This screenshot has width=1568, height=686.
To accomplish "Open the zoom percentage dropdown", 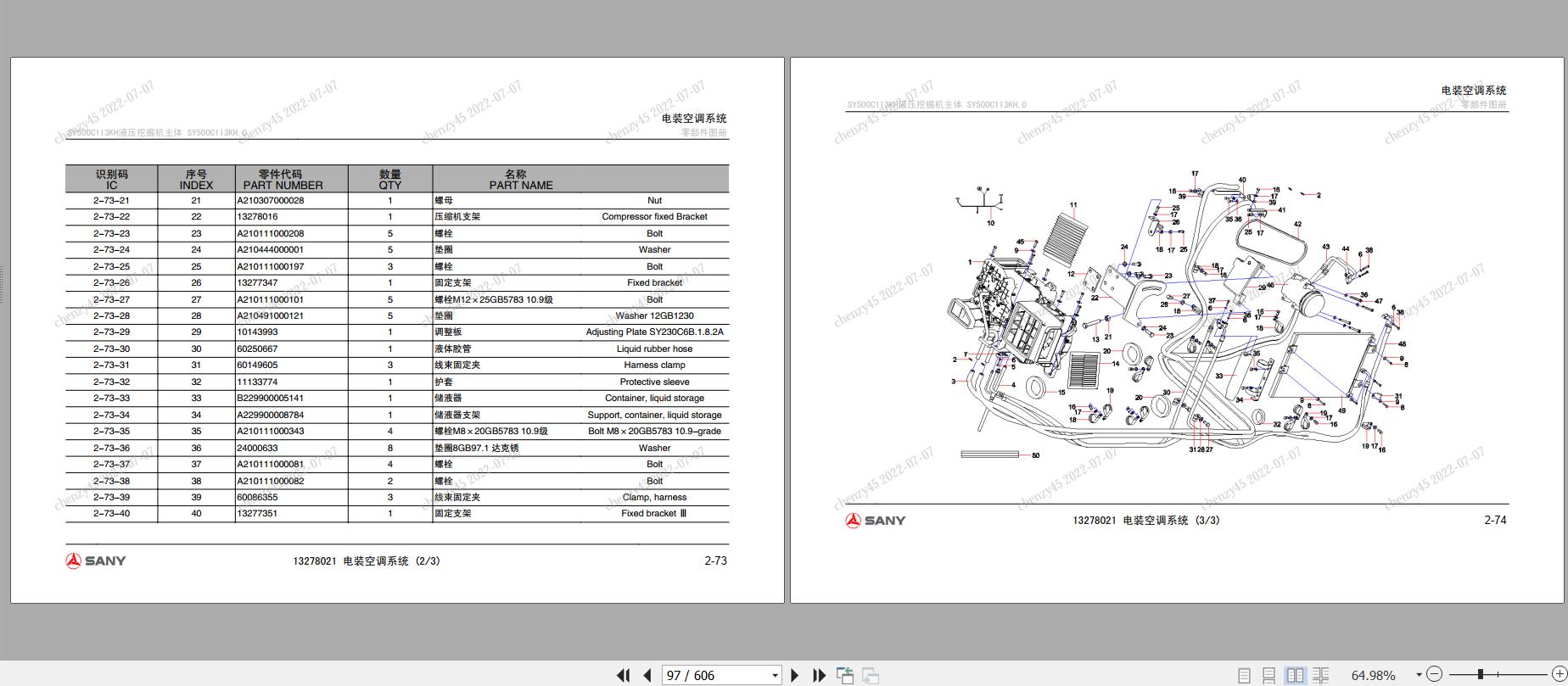I will point(1418,675).
